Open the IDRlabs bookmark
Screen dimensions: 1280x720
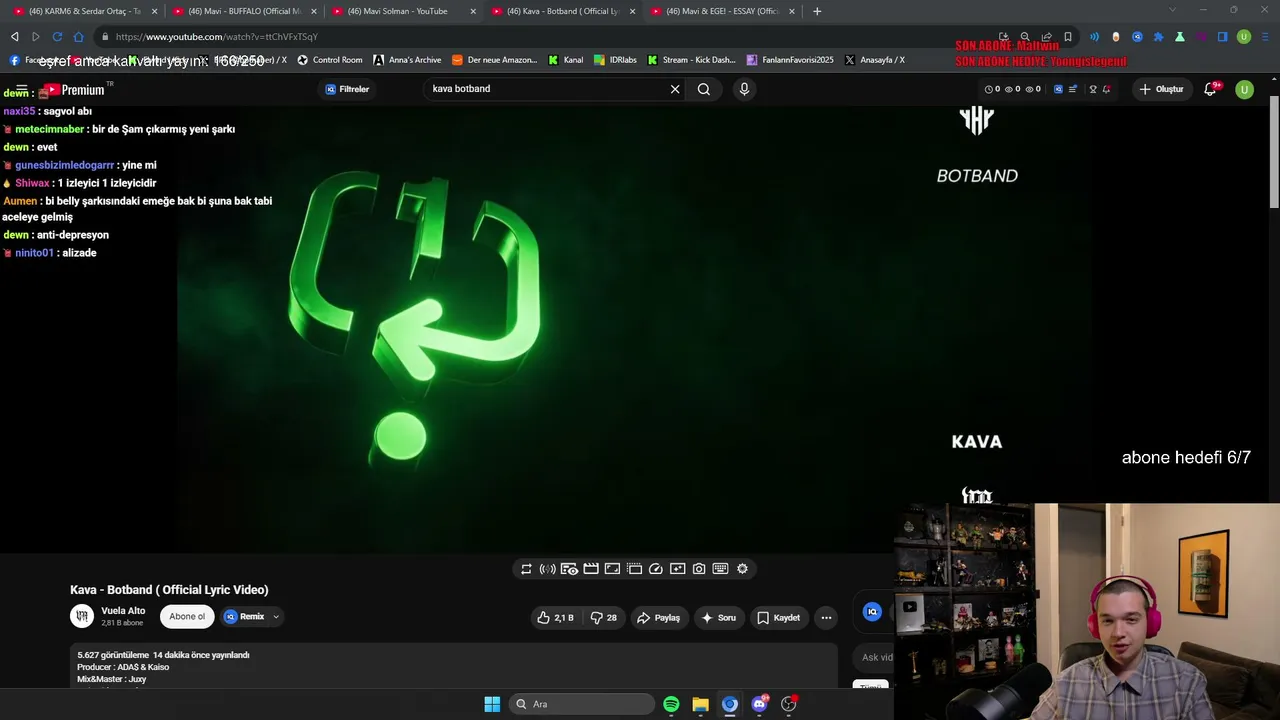615,60
